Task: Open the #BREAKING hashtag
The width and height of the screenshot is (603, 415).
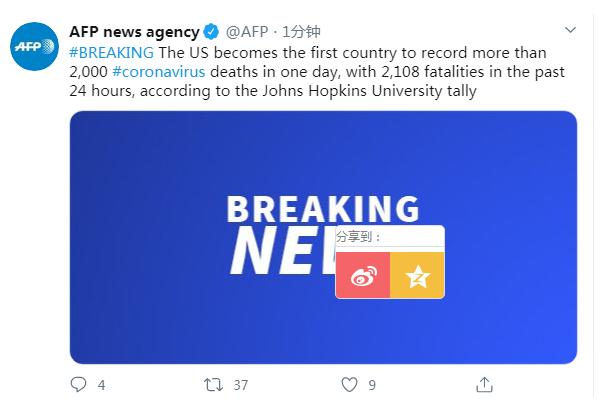Action: [x=112, y=52]
